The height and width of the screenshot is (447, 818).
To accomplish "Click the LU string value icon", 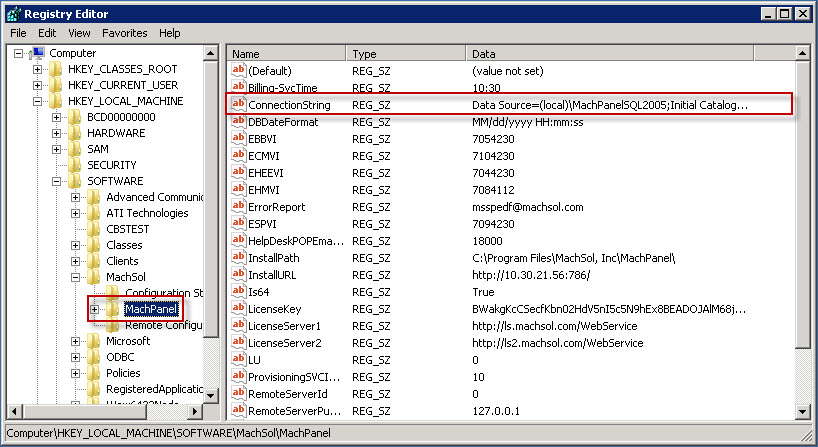I will coord(238,359).
